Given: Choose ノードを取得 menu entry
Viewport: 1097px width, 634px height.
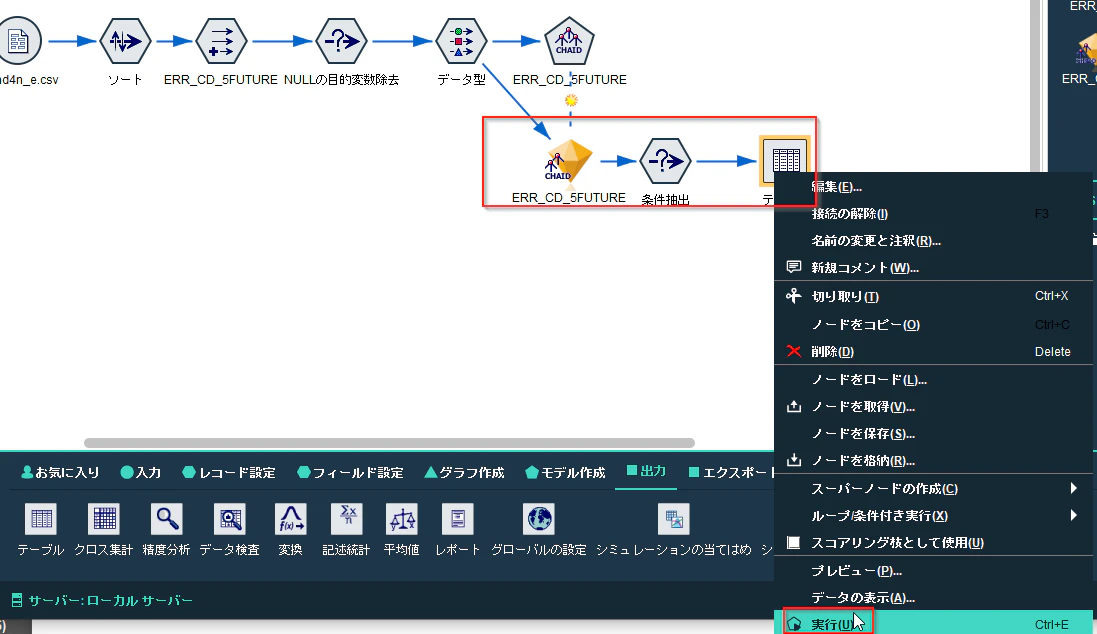Looking at the screenshot, I should tap(933, 407).
